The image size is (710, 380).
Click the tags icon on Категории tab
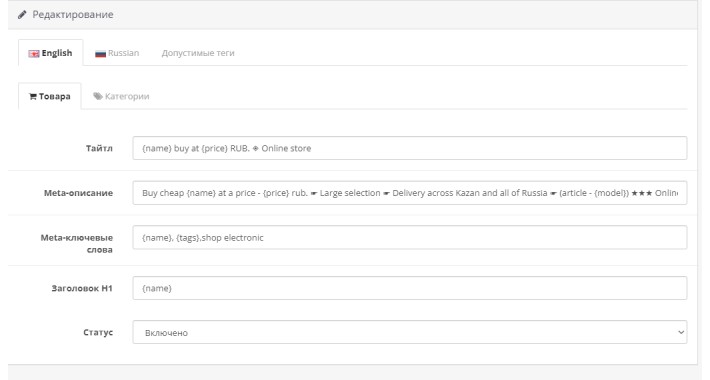(x=98, y=96)
